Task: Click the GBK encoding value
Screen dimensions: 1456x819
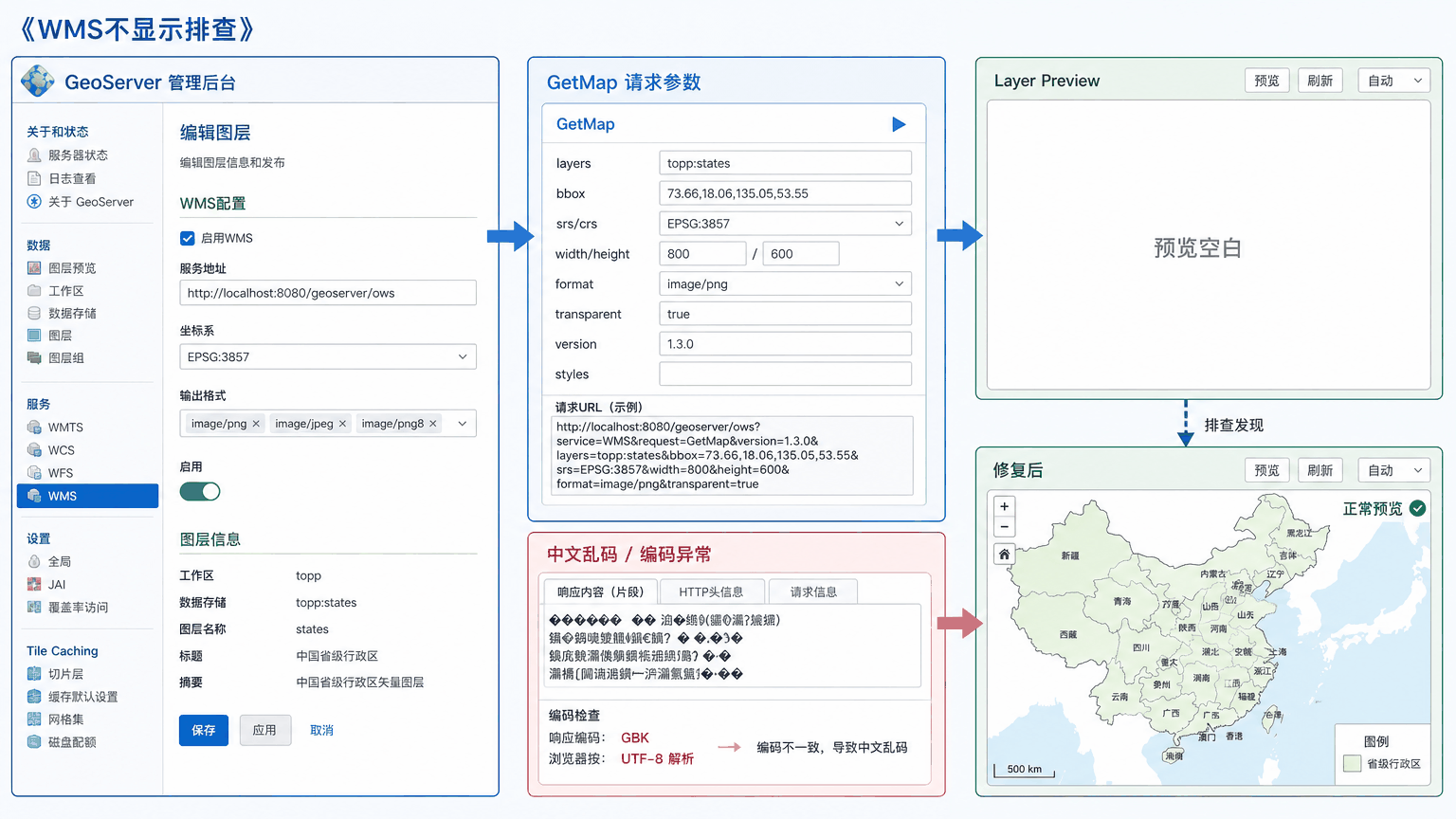Action: (x=635, y=737)
